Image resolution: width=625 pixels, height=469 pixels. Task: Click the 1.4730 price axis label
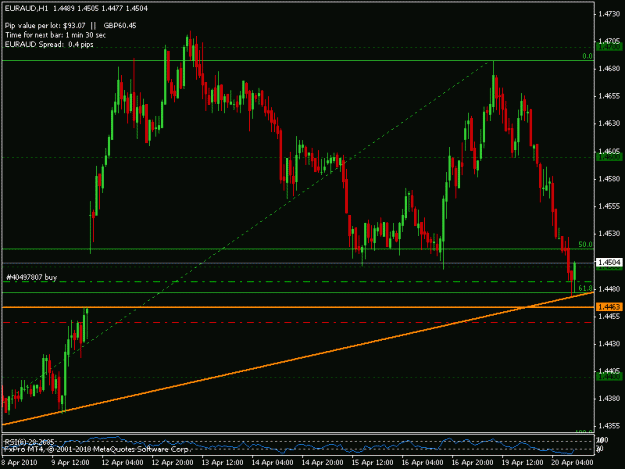tap(609, 14)
